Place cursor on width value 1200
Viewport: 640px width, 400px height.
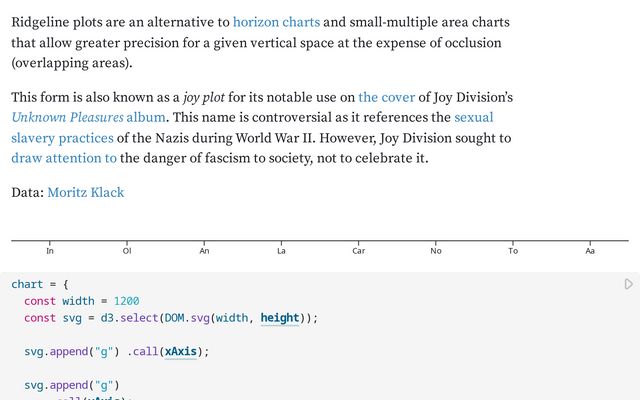coord(126,301)
